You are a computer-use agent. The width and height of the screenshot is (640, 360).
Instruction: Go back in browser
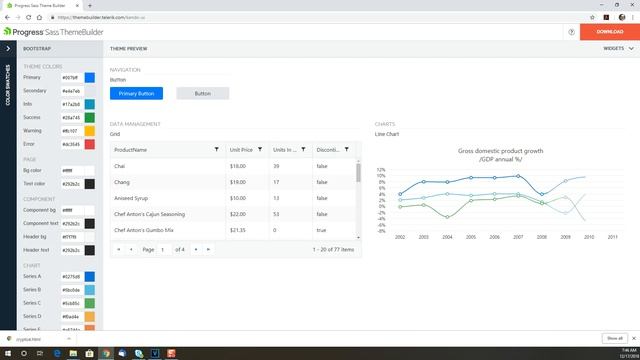click(x=7, y=18)
